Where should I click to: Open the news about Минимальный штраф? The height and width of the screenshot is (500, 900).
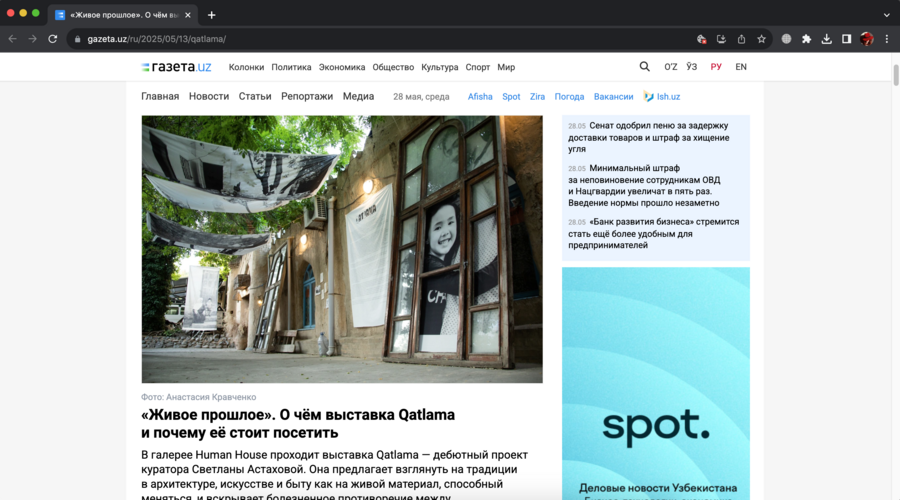(645, 185)
